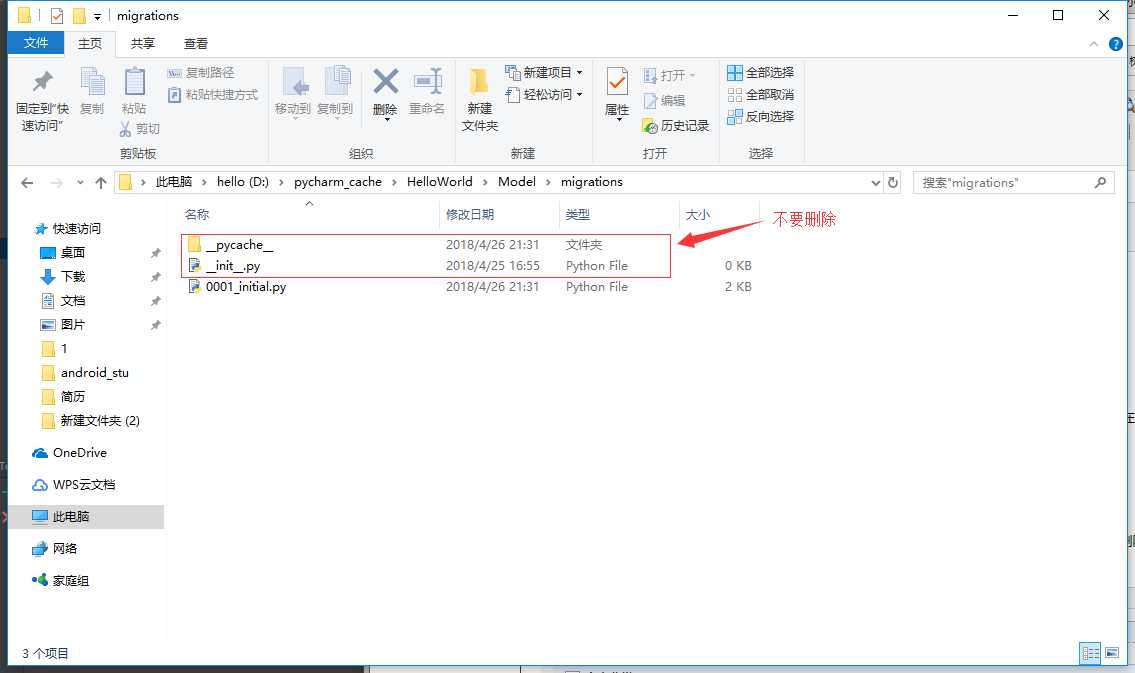This screenshot has height=673, width=1135.
Task: Open Help with the question mark icon
Action: [x=1115, y=44]
